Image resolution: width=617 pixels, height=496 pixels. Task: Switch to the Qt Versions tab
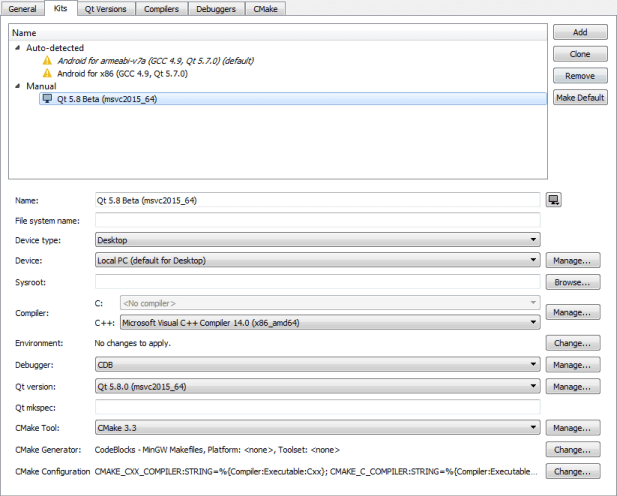pos(105,9)
